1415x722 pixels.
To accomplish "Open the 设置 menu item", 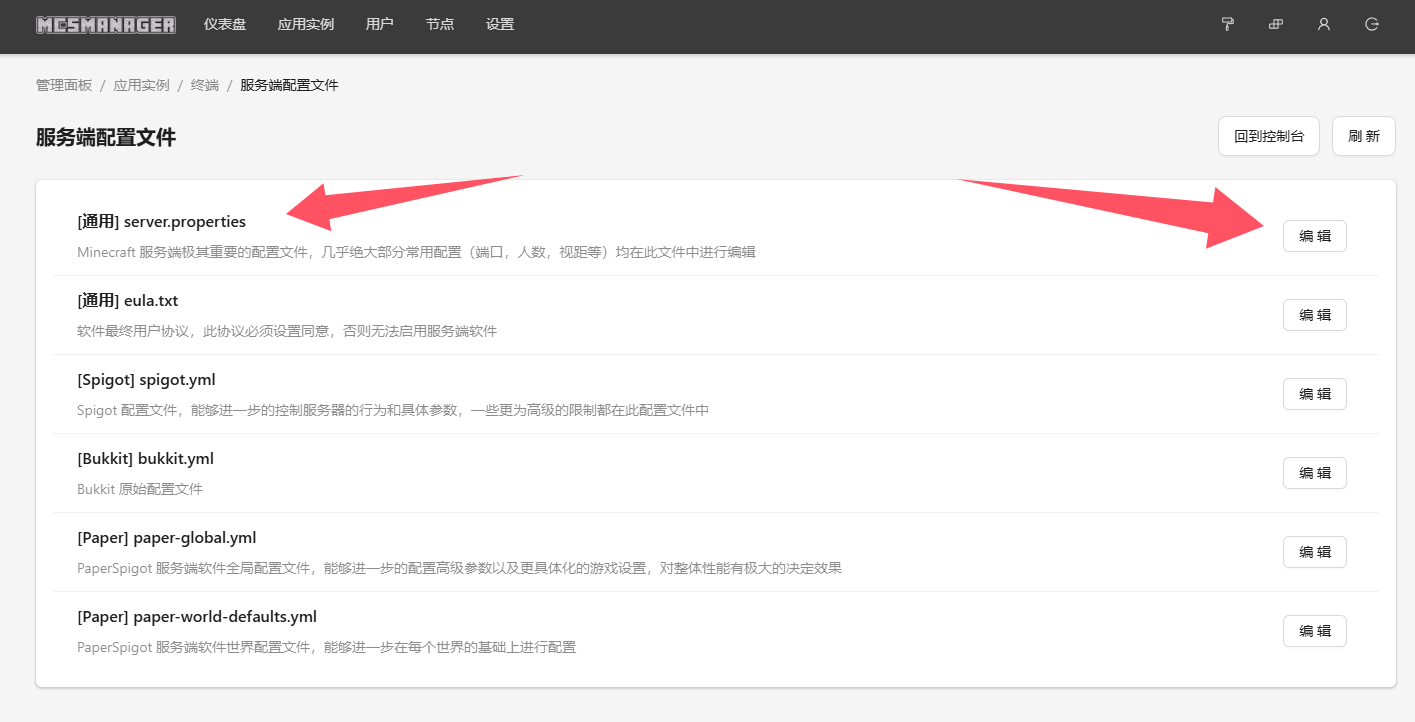I will pos(499,24).
